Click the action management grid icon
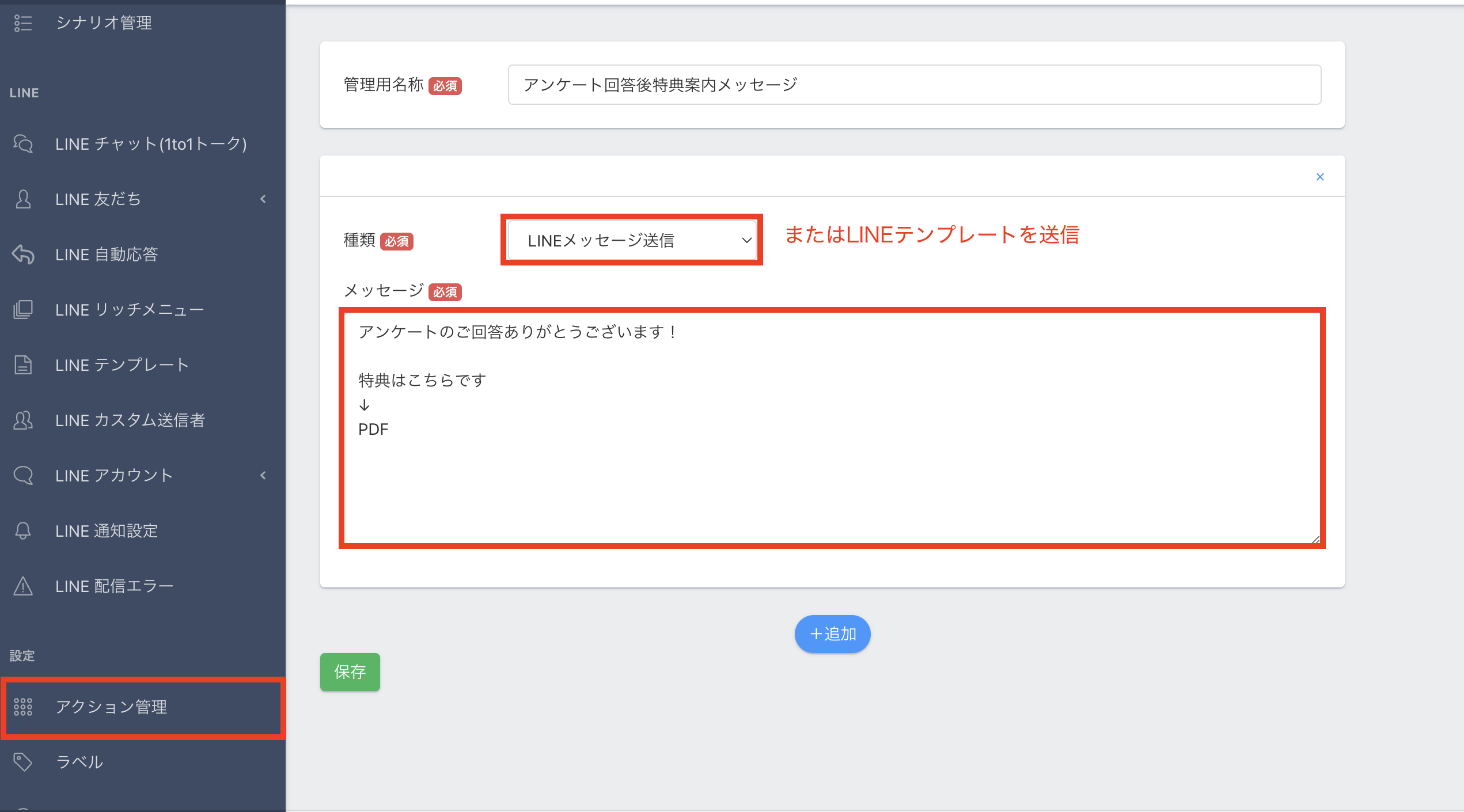1464x812 pixels. (23, 707)
